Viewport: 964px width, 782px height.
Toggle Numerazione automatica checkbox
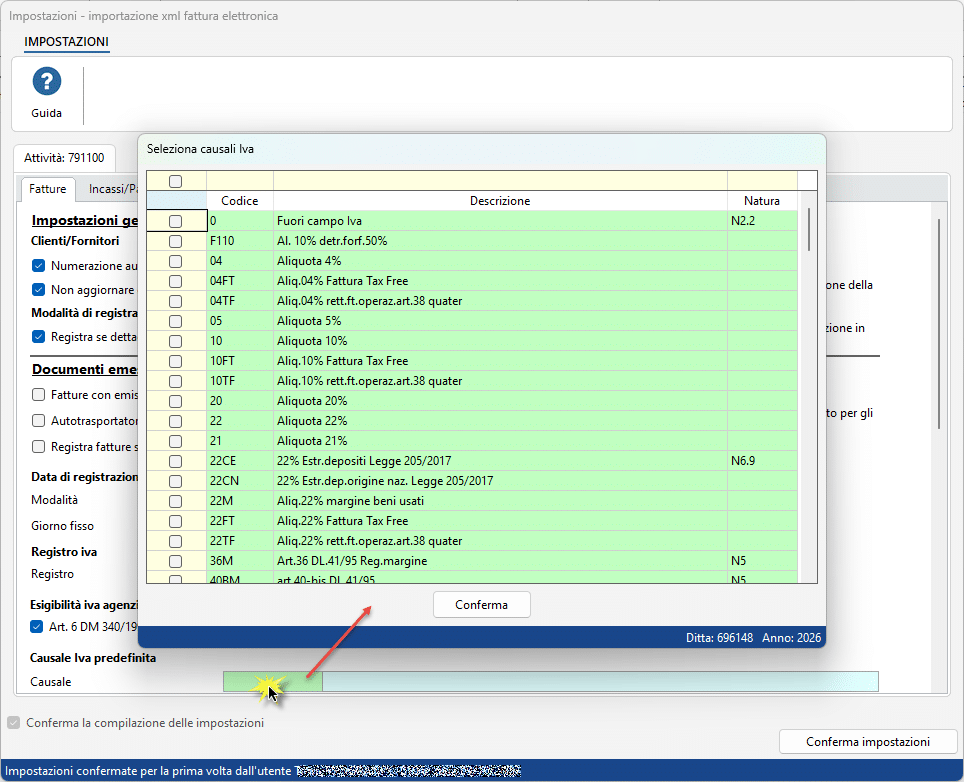[39, 266]
